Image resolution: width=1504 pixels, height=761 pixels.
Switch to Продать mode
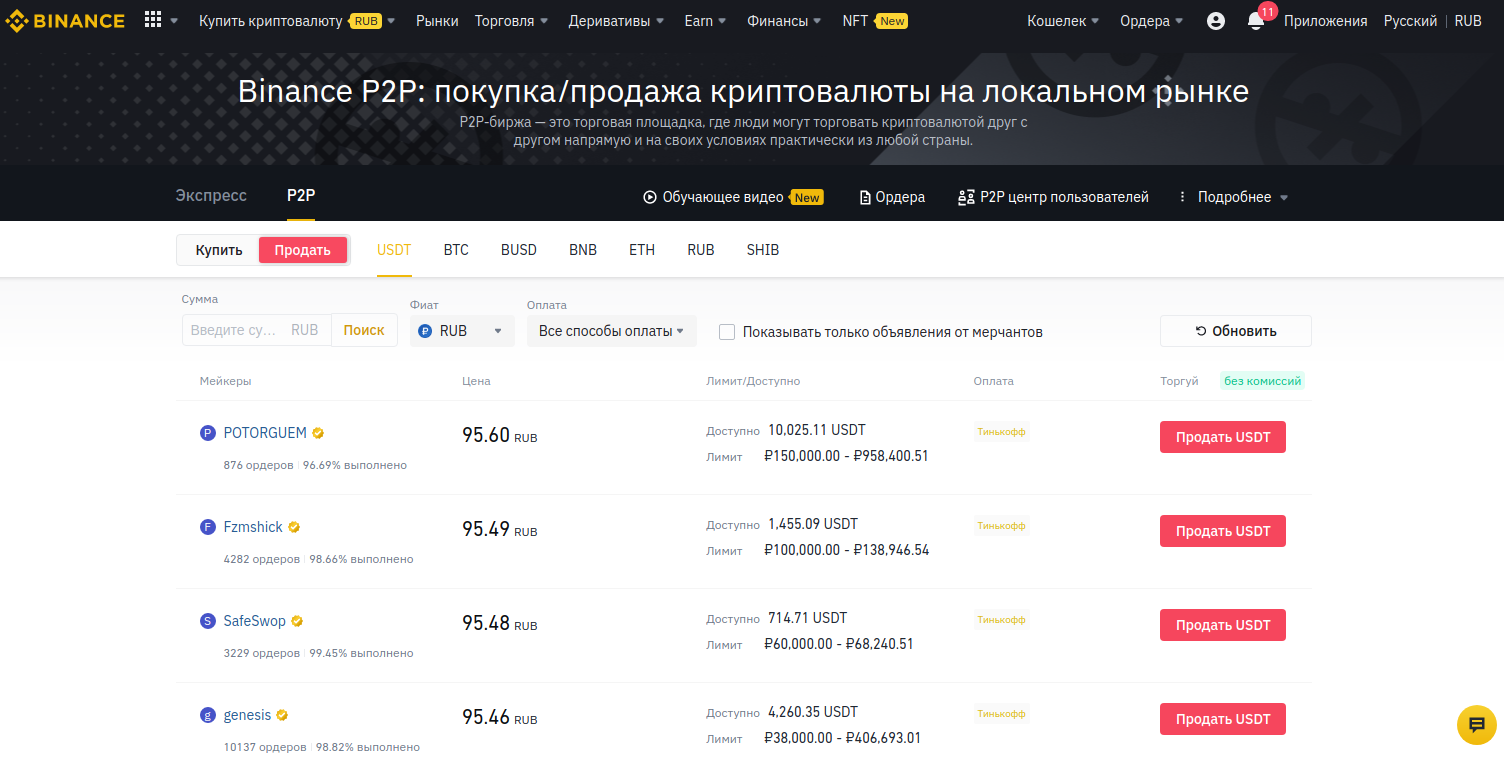click(x=303, y=250)
